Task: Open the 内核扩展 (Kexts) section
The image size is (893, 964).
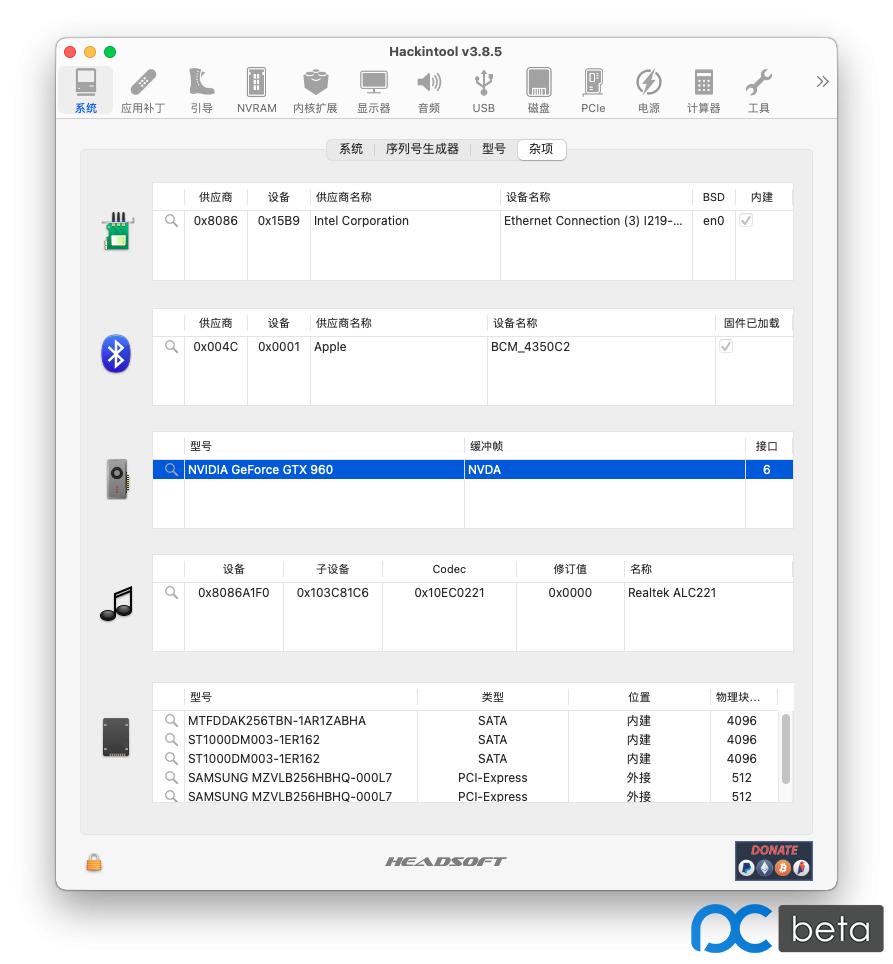Action: (x=315, y=90)
